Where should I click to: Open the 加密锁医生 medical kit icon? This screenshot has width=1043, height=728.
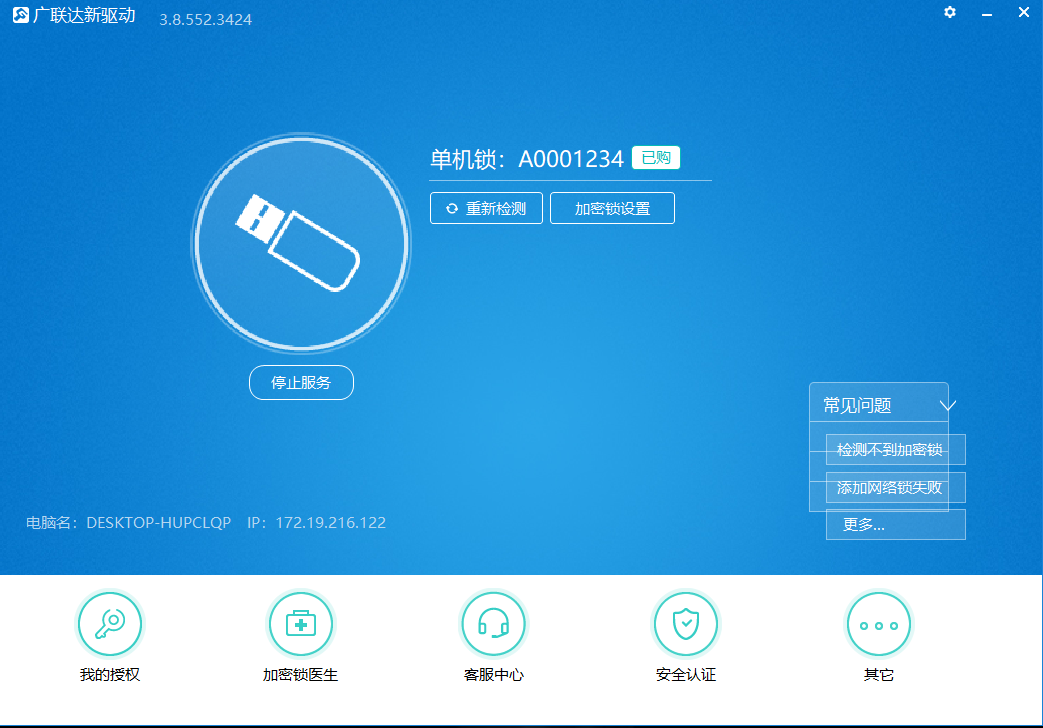301,624
